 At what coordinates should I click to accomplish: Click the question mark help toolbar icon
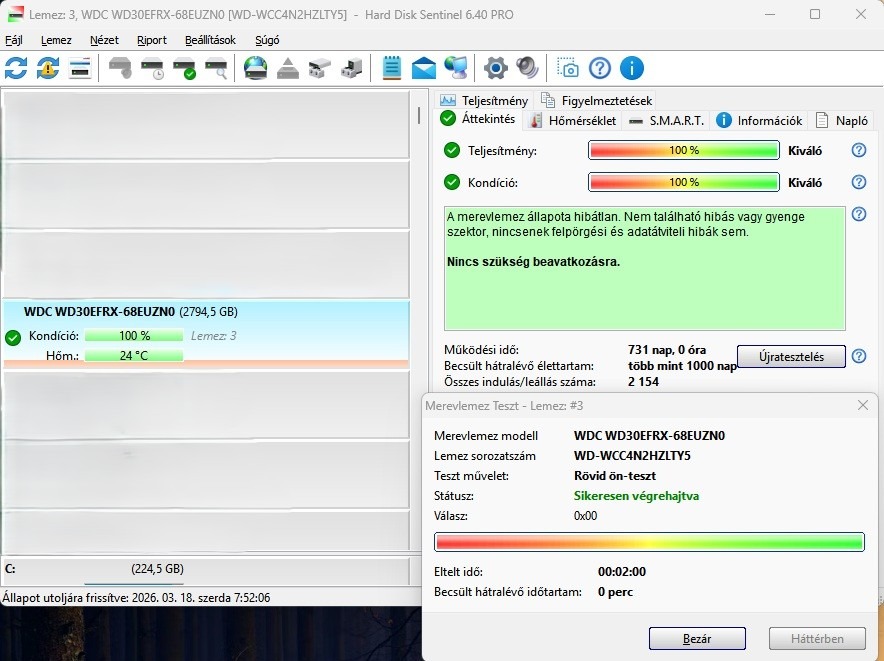[x=600, y=68]
